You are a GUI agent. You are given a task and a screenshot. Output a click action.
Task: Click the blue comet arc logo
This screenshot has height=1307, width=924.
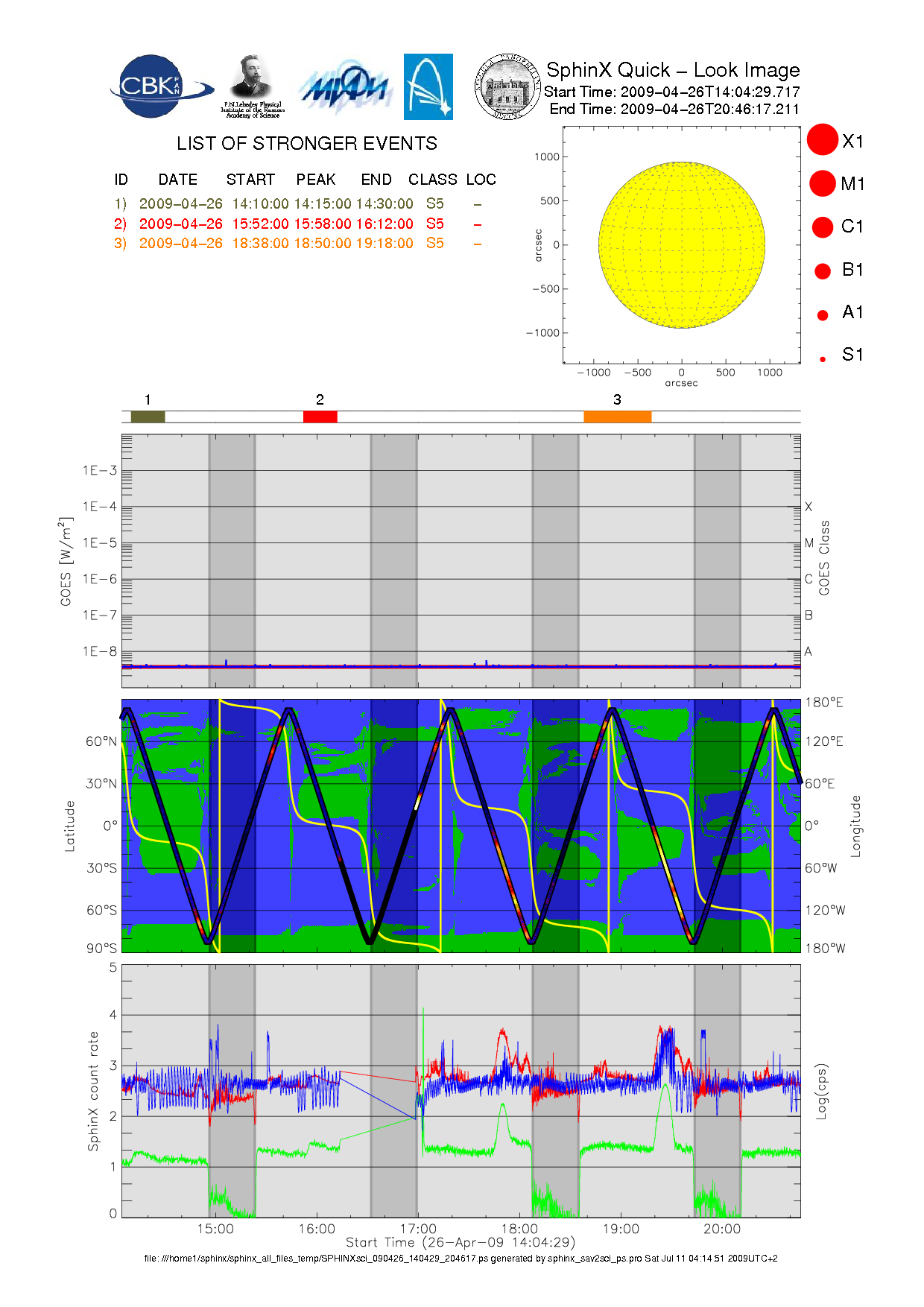[428, 86]
